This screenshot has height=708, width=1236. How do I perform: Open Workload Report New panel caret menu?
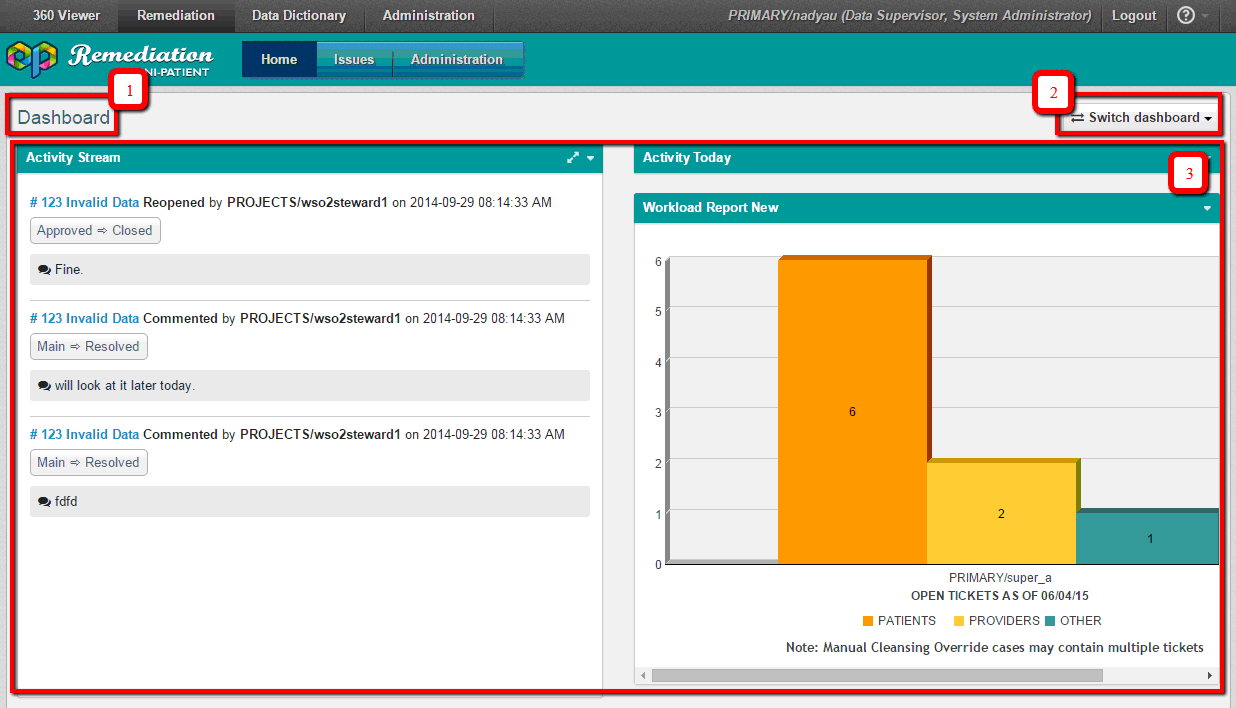click(1207, 208)
